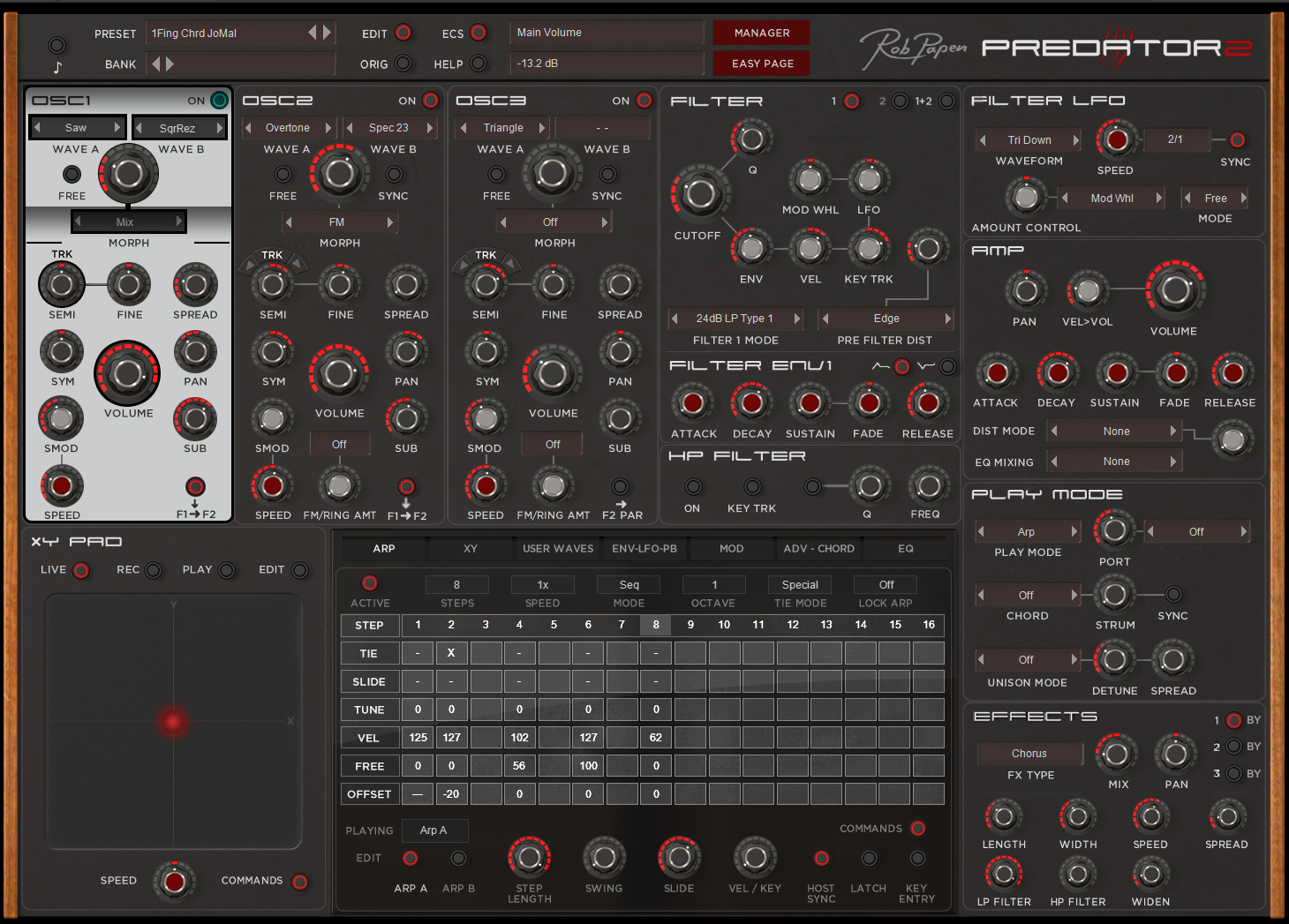Image resolution: width=1289 pixels, height=924 pixels.
Task: Switch to the MOD tab
Action: point(731,549)
